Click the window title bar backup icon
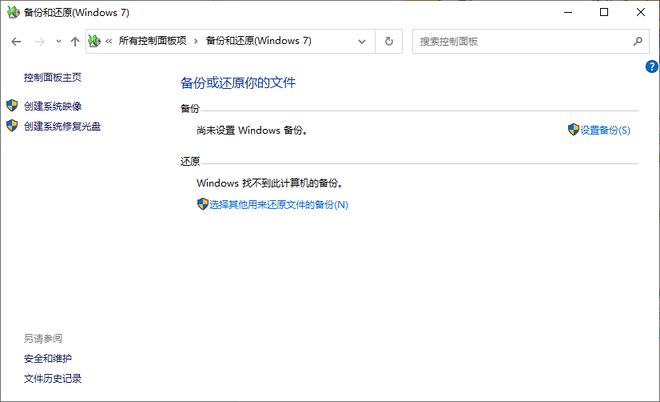660x402 pixels. point(13,12)
